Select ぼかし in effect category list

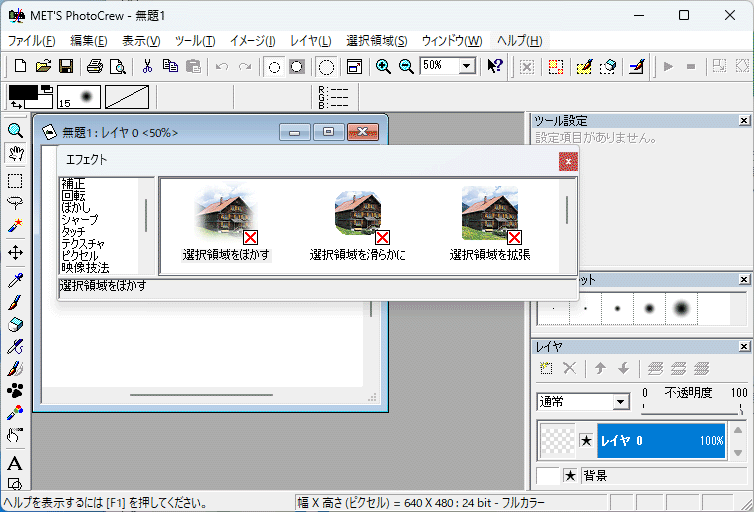tap(76, 207)
